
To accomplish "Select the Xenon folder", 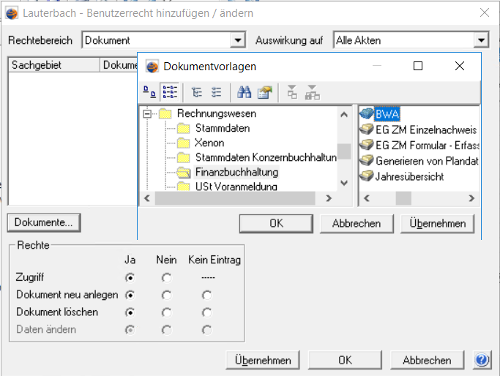I will click(209, 143).
